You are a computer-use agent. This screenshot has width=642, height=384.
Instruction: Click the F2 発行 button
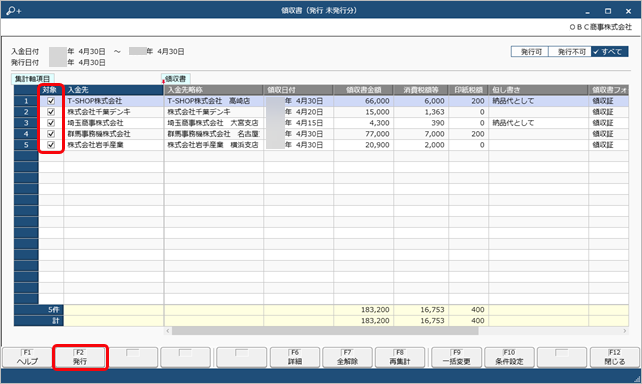click(x=80, y=357)
